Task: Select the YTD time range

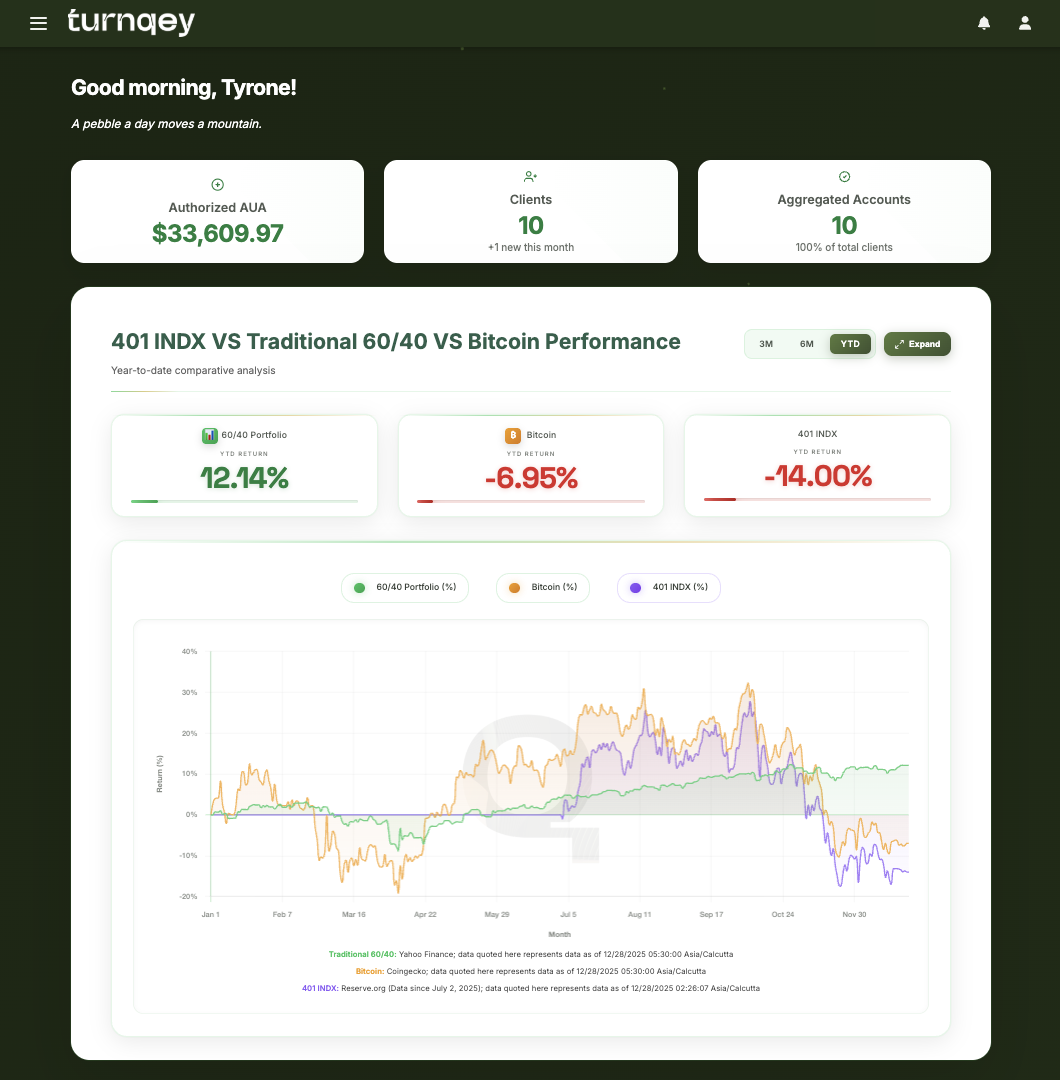Action: click(850, 344)
